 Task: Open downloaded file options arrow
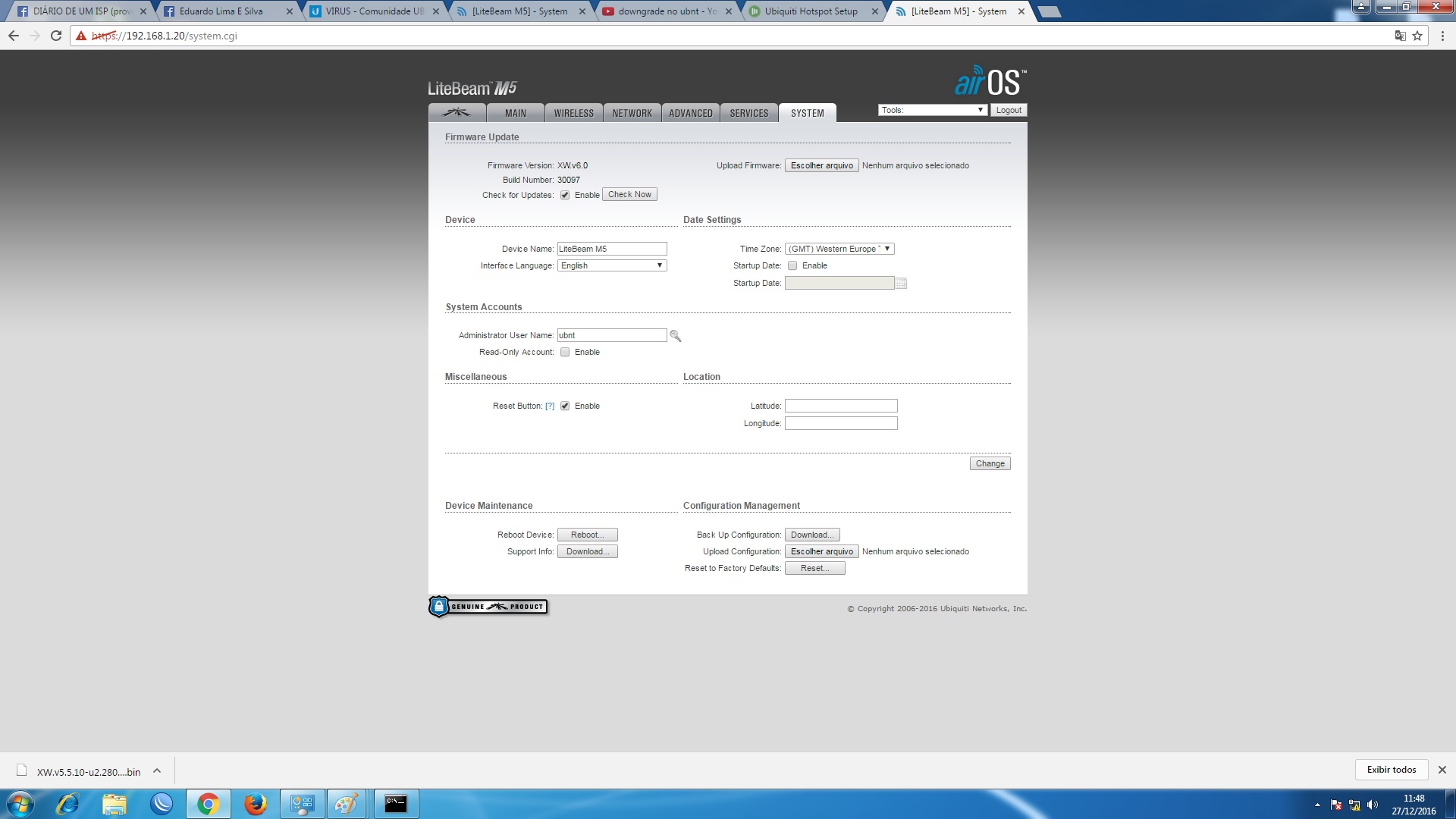[x=157, y=771]
